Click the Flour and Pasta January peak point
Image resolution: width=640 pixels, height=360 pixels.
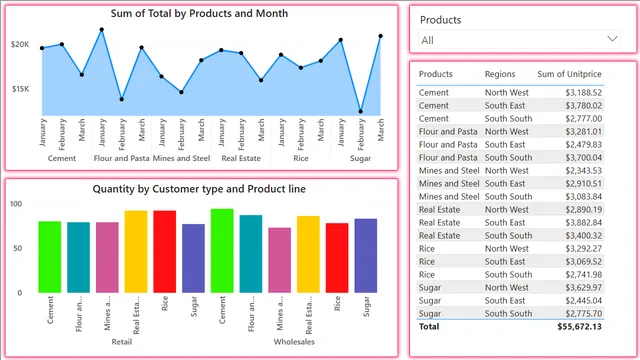pyautogui.click(x=102, y=30)
